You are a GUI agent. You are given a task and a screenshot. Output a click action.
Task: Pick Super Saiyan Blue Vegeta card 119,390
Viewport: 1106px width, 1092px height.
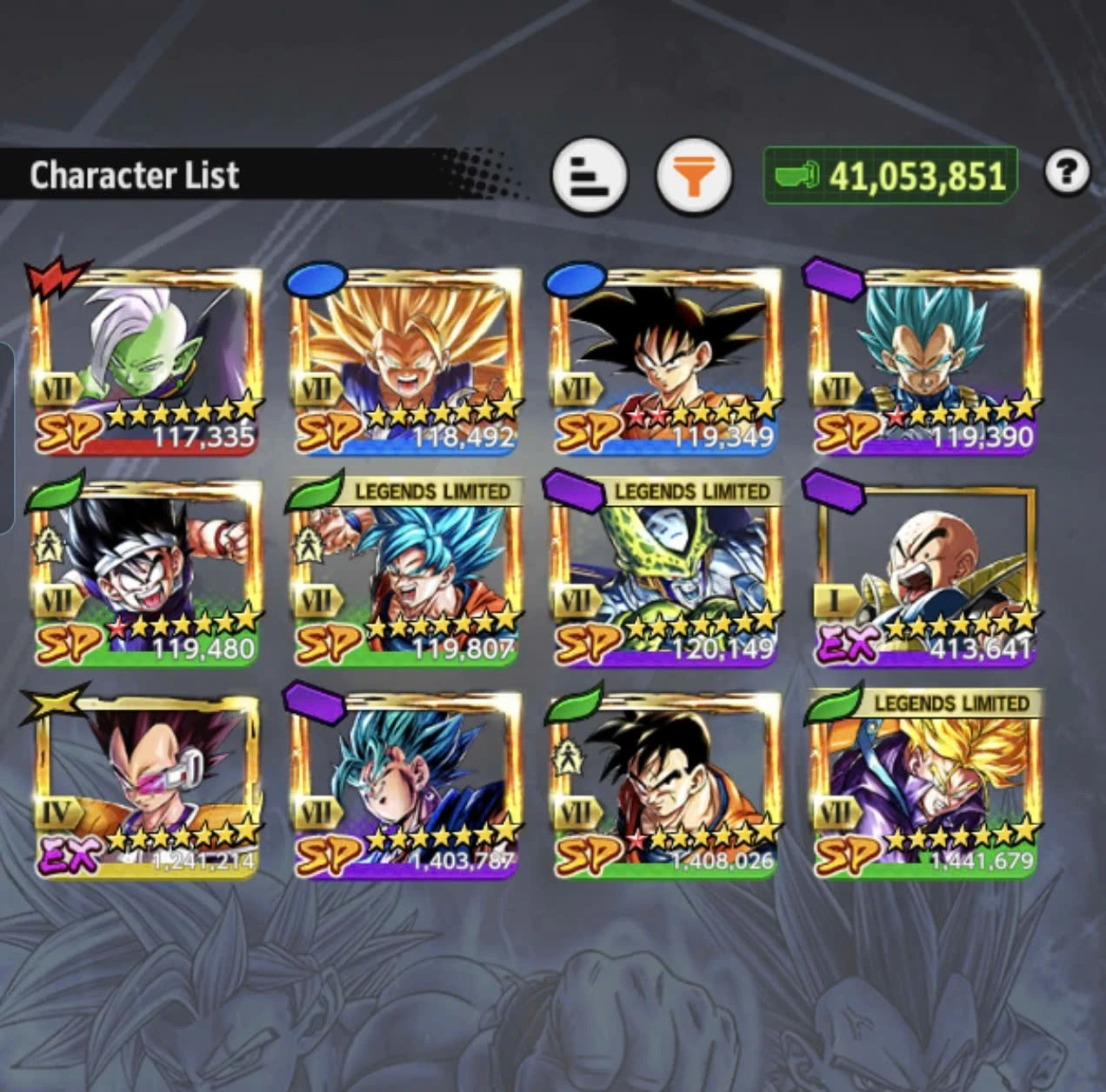[924, 361]
